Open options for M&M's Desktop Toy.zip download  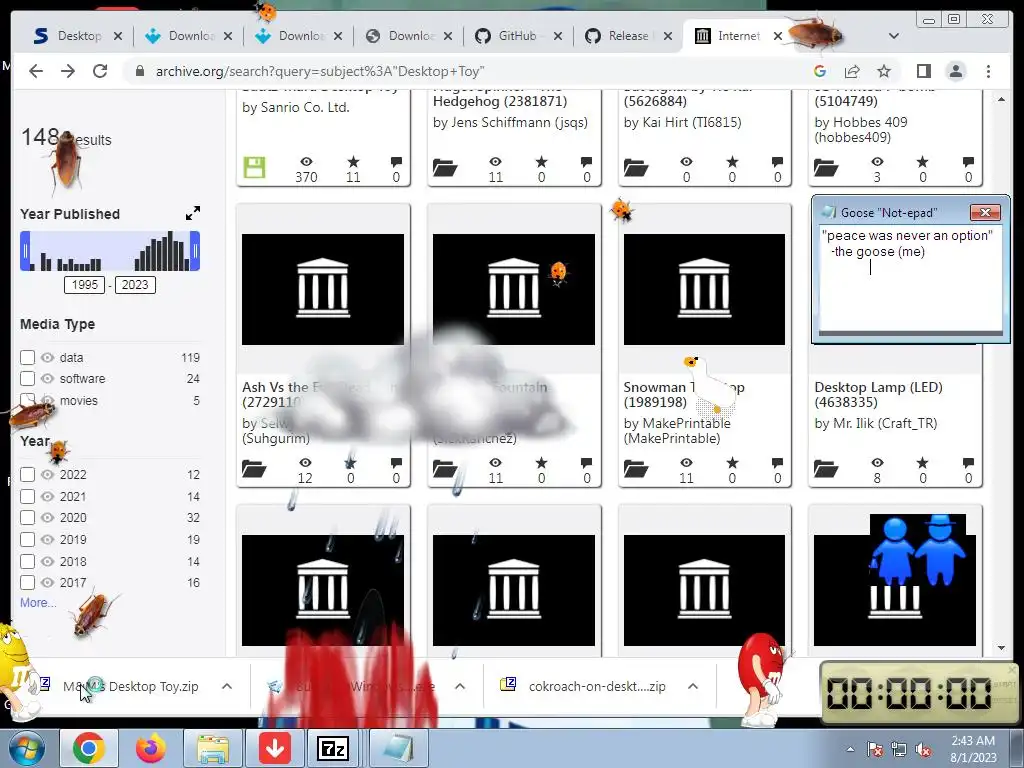coord(227,686)
